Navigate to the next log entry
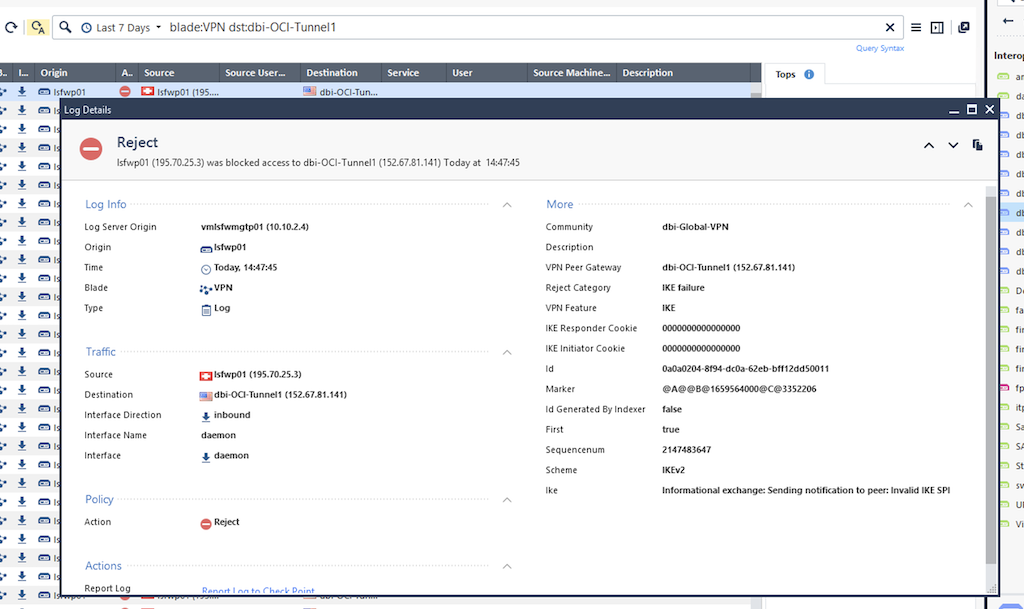 [953, 144]
